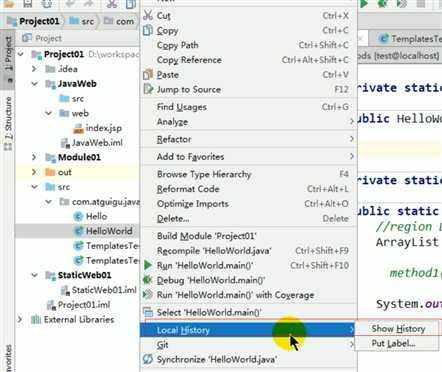Choose Run 'HelloWorld.main()' with Coverage
442x372 pixels.
click(x=249, y=295)
